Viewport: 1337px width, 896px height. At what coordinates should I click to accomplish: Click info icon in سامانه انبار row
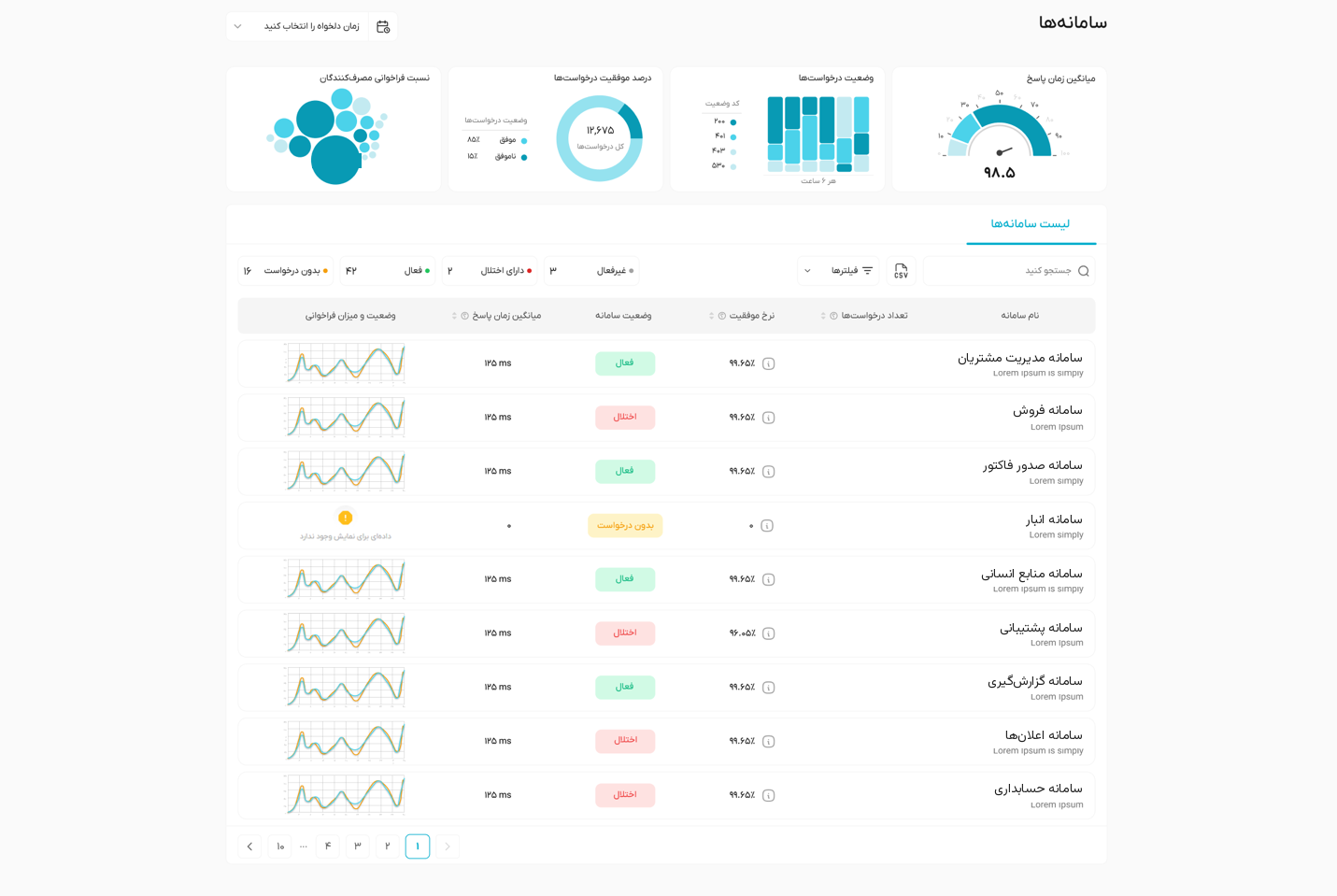tap(766, 526)
